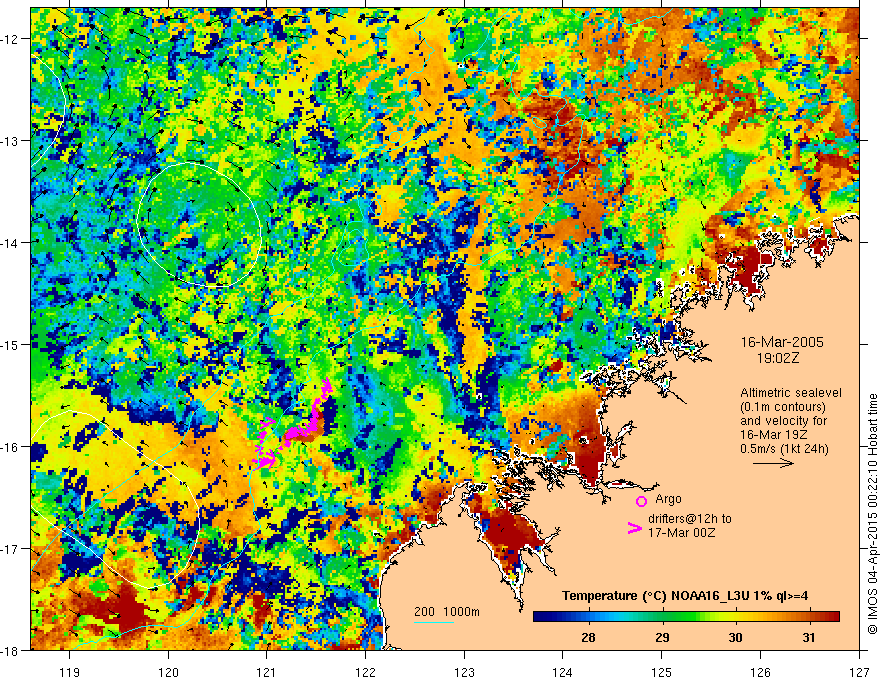Image resolution: width=880 pixels, height=680 pixels.
Task: Click the '(0.1m contours)' text
Action: (783, 407)
